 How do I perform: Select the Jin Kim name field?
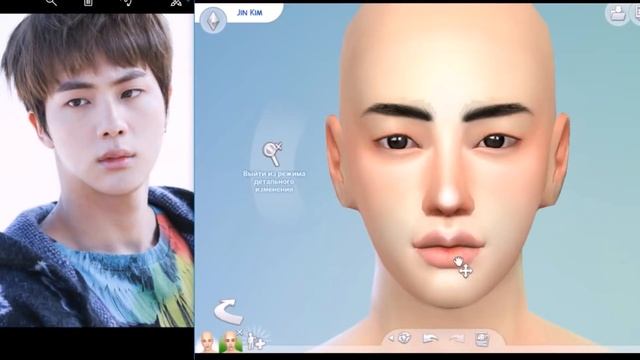(x=250, y=13)
